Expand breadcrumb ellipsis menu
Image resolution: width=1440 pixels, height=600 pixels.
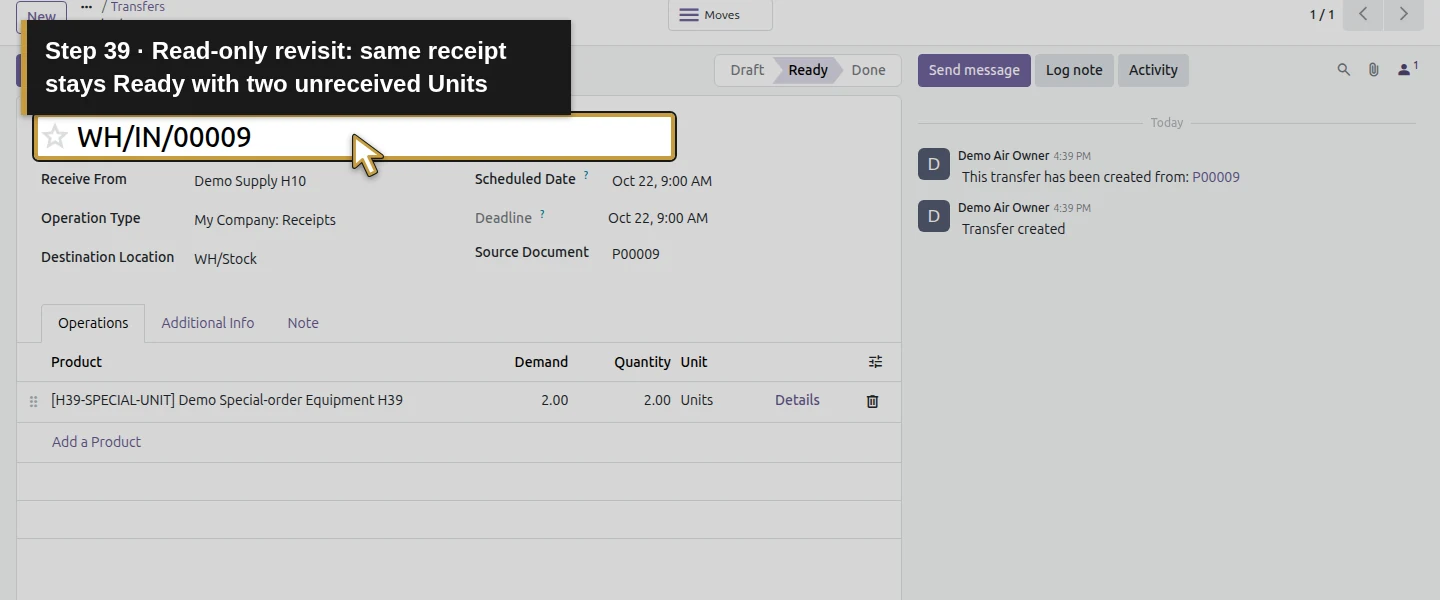point(86,7)
